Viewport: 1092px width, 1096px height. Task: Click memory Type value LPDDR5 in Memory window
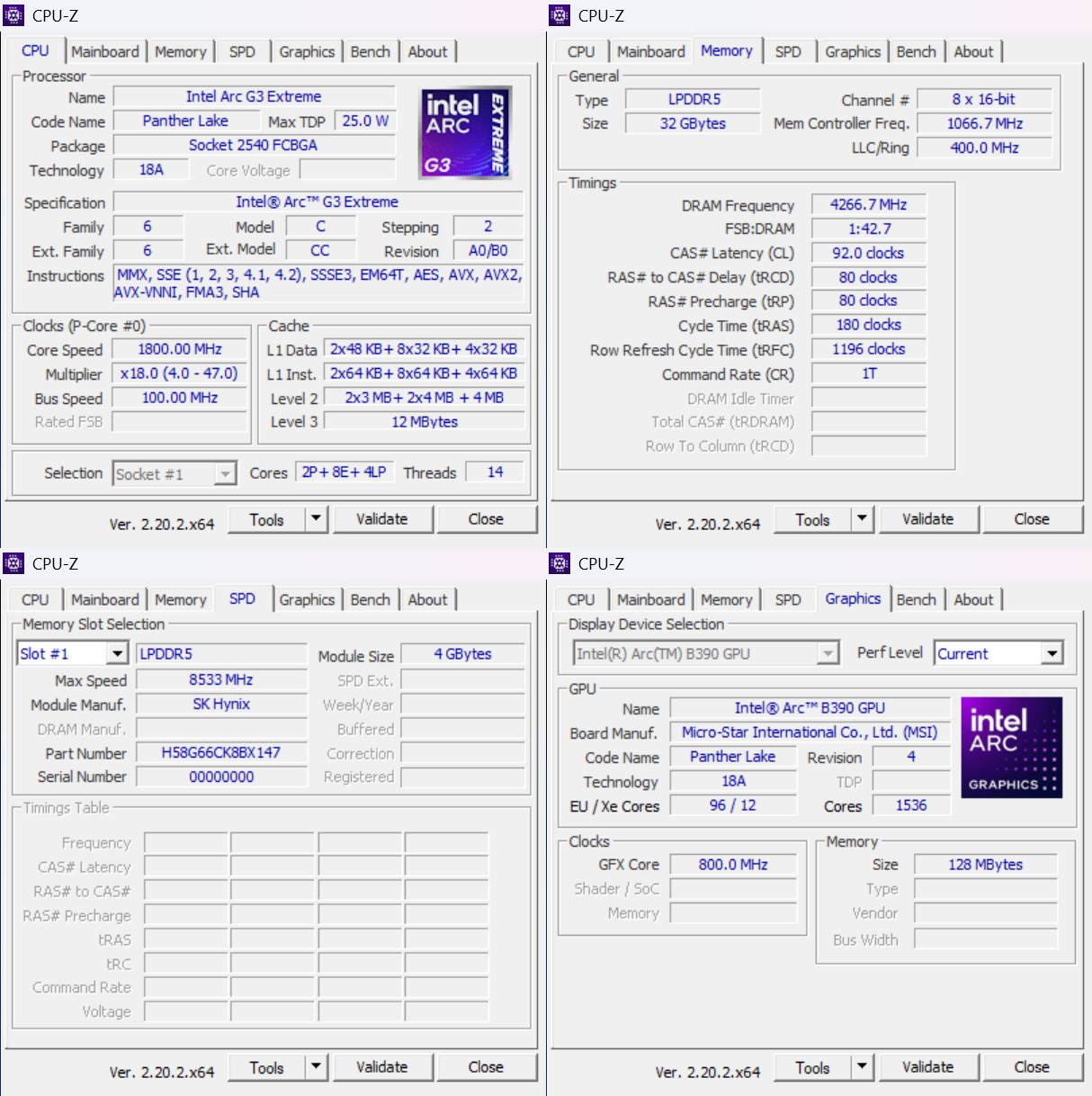(x=694, y=99)
